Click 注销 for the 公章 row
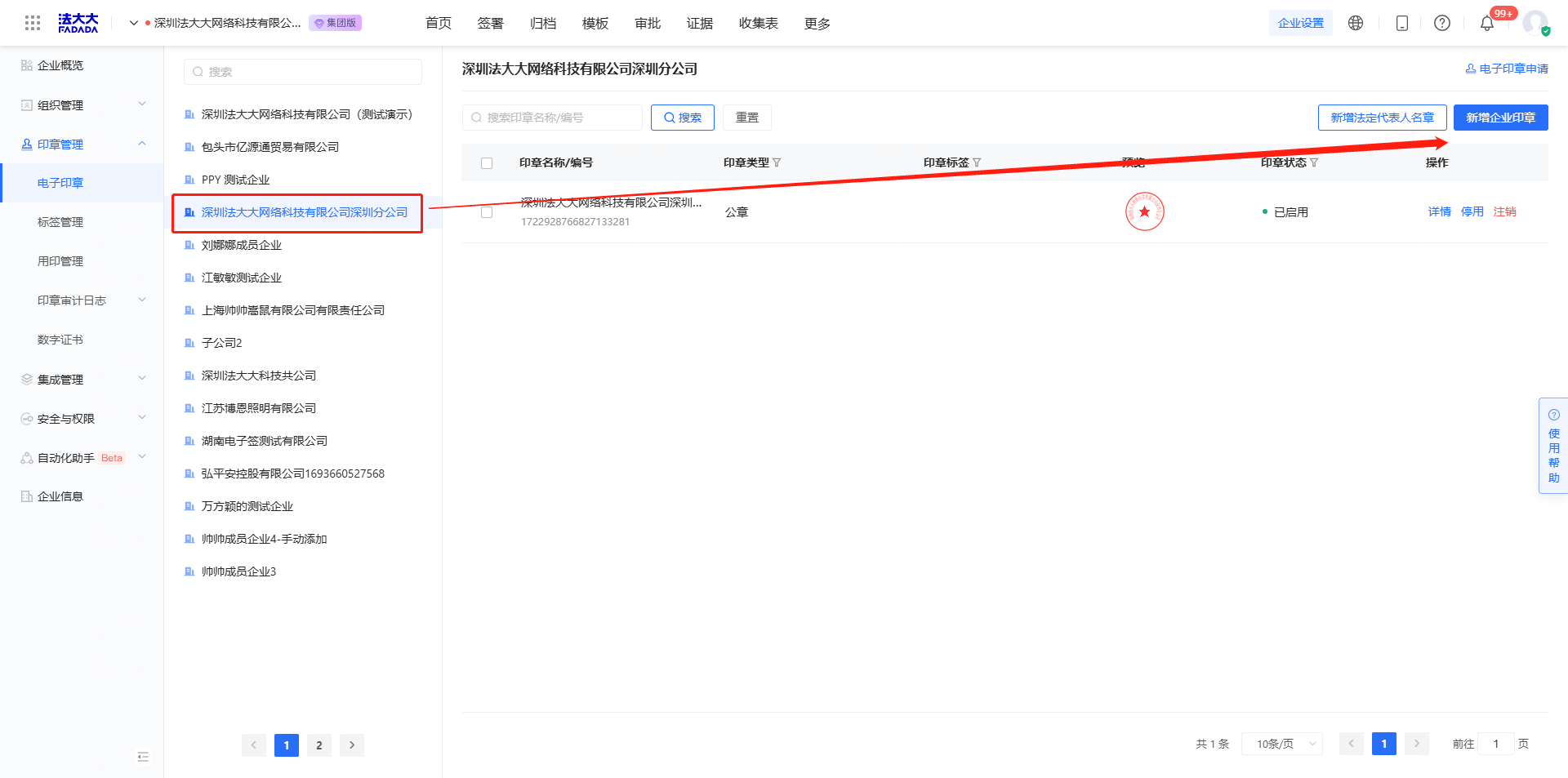The height and width of the screenshot is (778, 1568). tap(1505, 211)
